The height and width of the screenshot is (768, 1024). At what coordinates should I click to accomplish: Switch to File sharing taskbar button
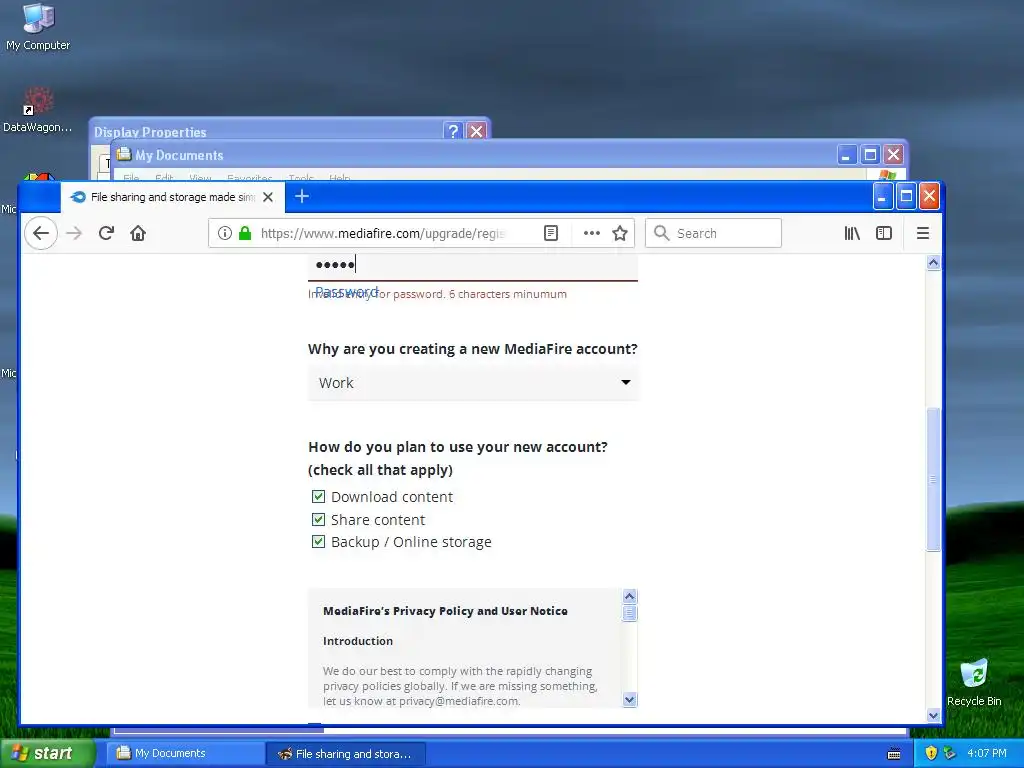[346, 754]
